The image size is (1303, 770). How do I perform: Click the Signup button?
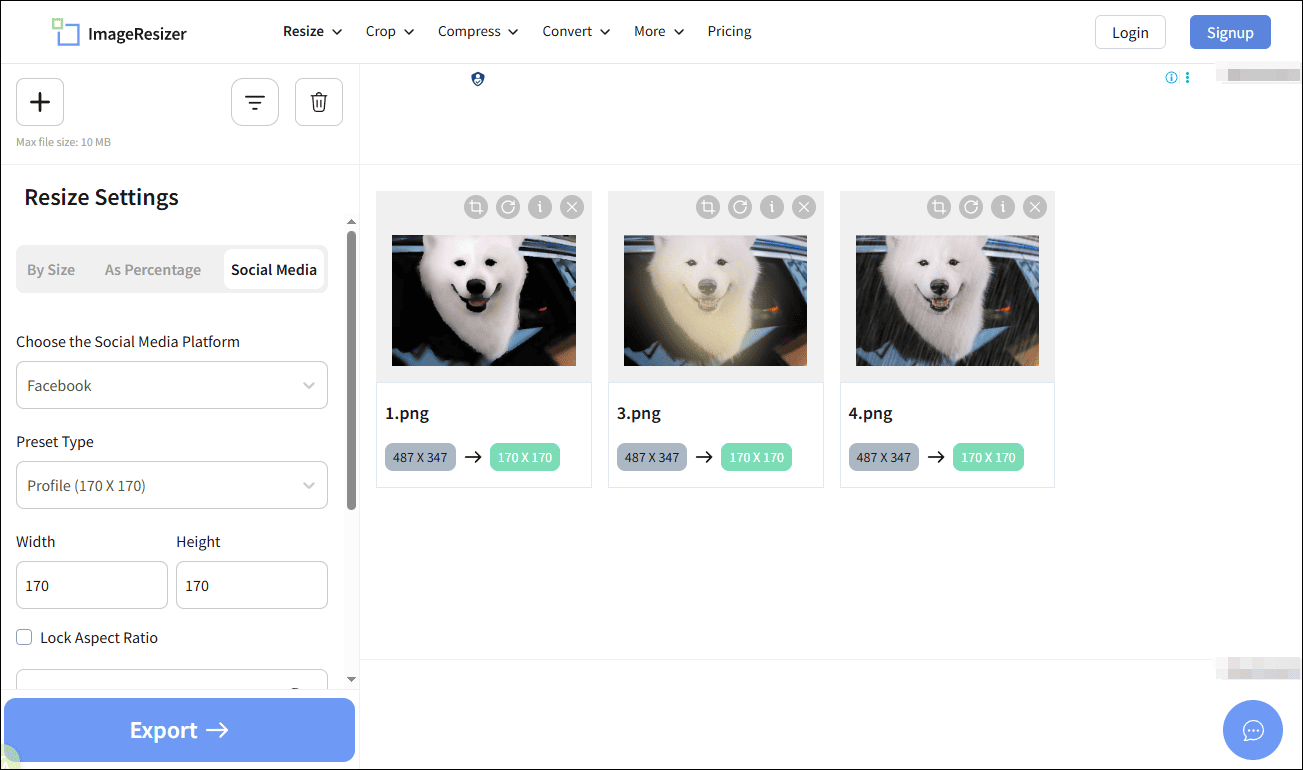[1229, 31]
